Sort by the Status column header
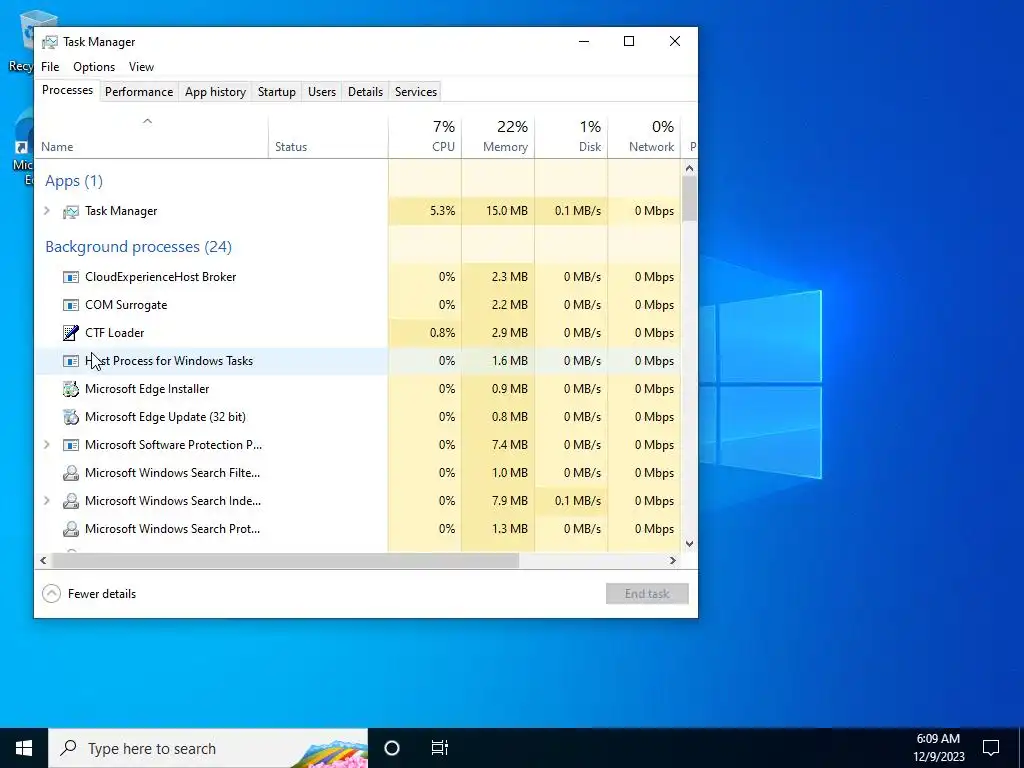 [x=328, y=137]
